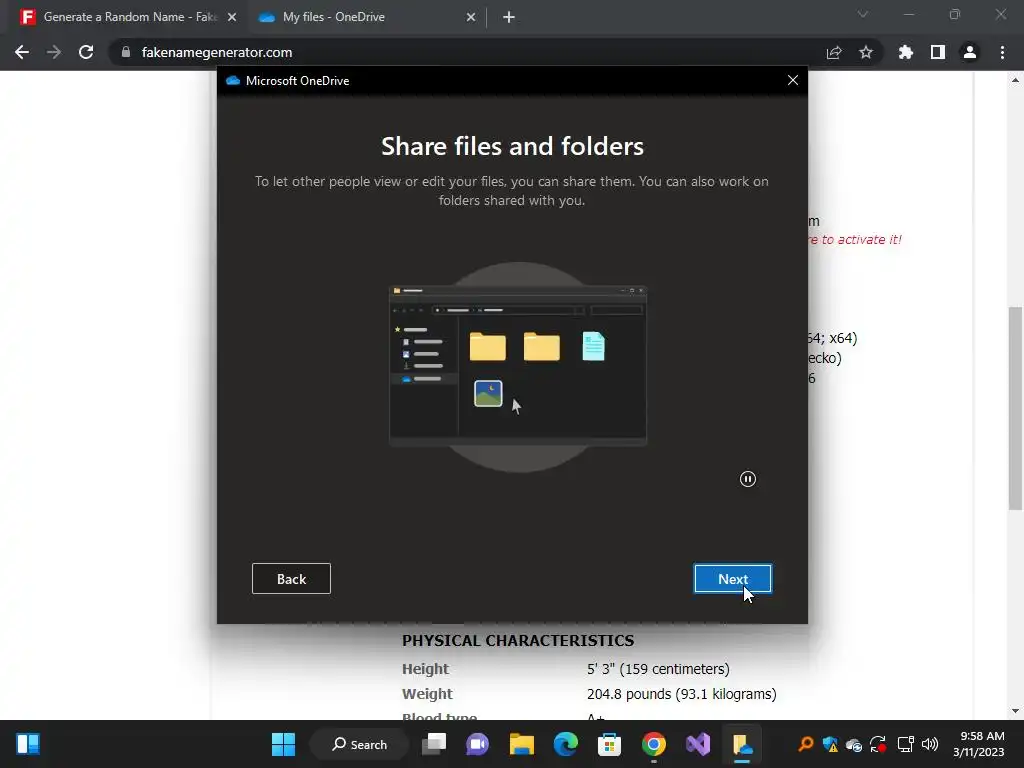Open the Widgets panel icon
The image size is (1024, 768).
[x=28, y=744]
